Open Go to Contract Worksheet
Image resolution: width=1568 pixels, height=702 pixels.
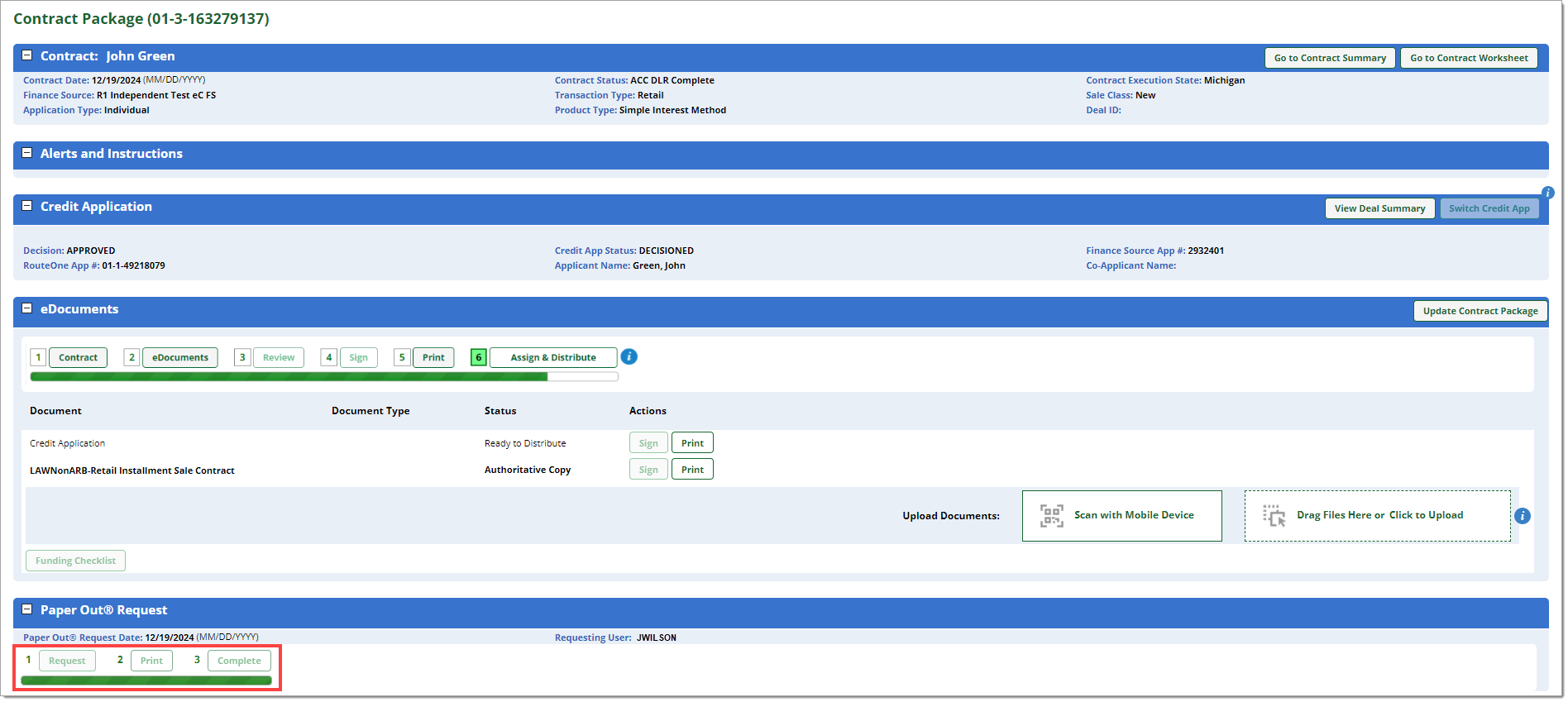[x=1469, y=58]
